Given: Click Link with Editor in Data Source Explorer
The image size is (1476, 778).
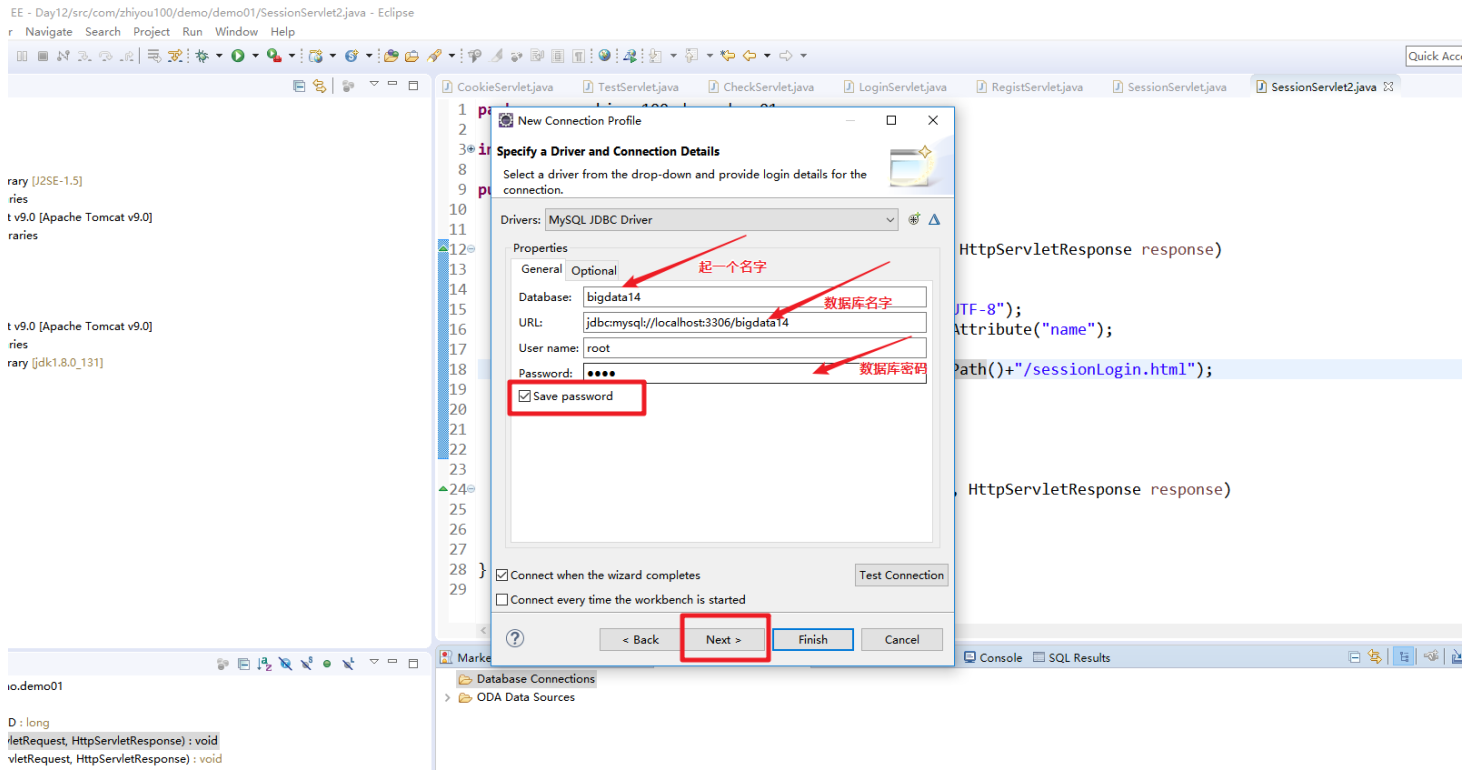Looking at the screenshot, I should tap(1375, 657).
